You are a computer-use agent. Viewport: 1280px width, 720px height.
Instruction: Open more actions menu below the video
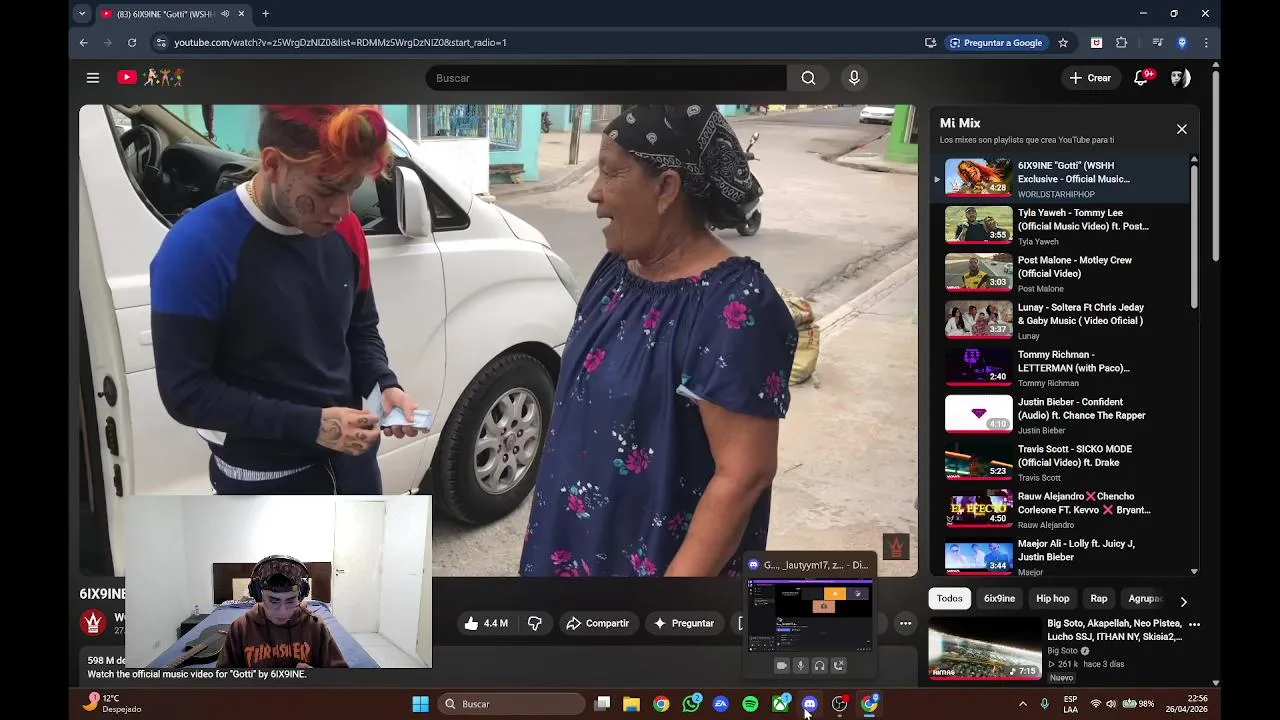[905, 623]
